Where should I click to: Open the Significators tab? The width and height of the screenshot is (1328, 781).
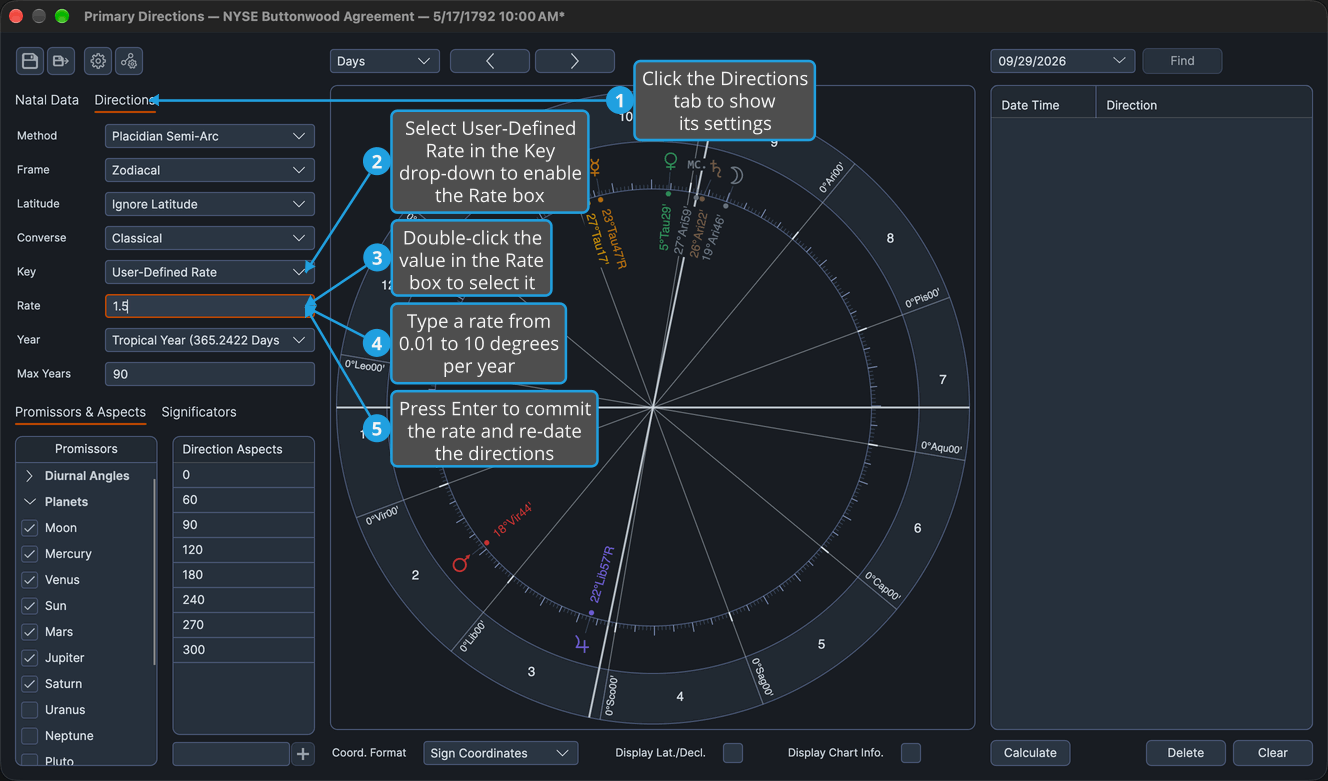199,412
